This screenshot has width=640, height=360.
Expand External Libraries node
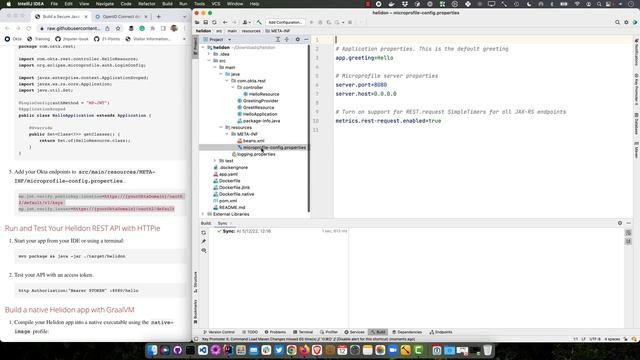(x=203, y=214)
